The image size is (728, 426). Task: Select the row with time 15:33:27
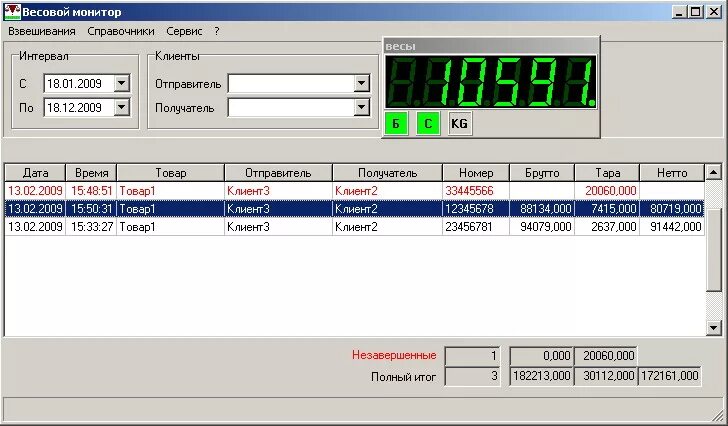(355, 227)
